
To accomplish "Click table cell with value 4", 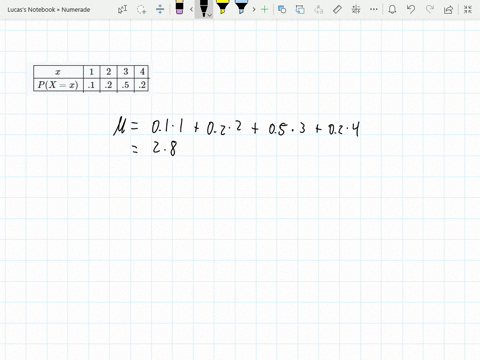I will 142,72.
